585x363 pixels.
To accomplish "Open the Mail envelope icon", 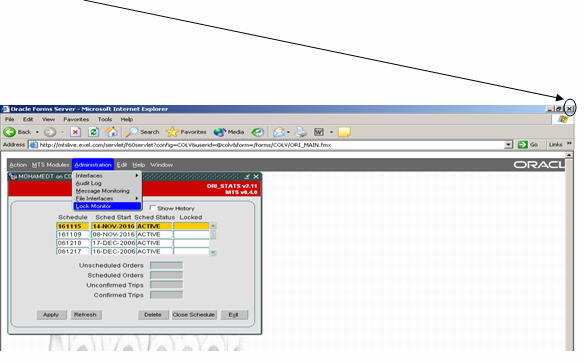I will click(279, 132).
